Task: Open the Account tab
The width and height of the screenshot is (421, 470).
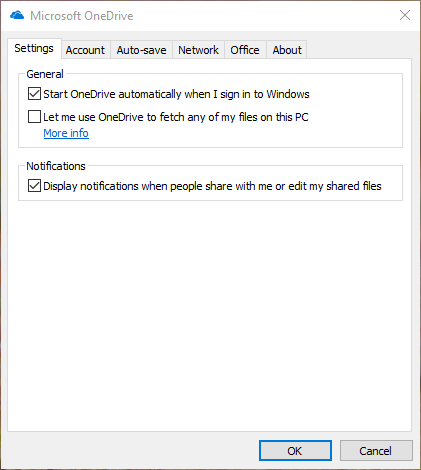Action: [85, 50]
